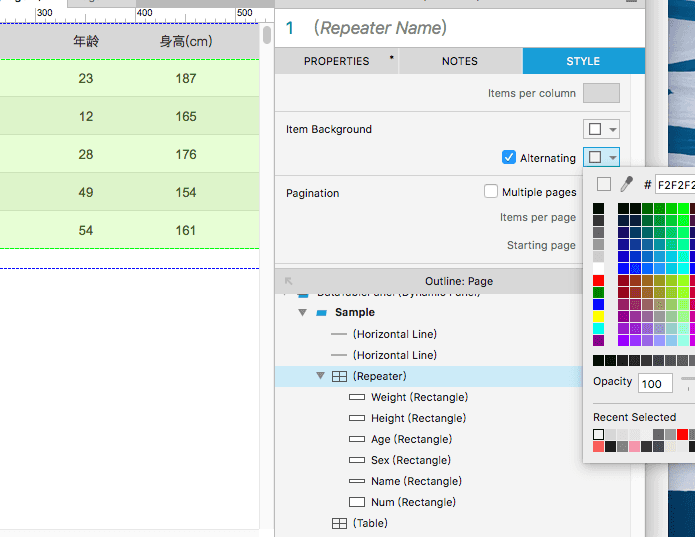
Task: Select Weight (Rectangle) in the outline
Action: point(419,397)
